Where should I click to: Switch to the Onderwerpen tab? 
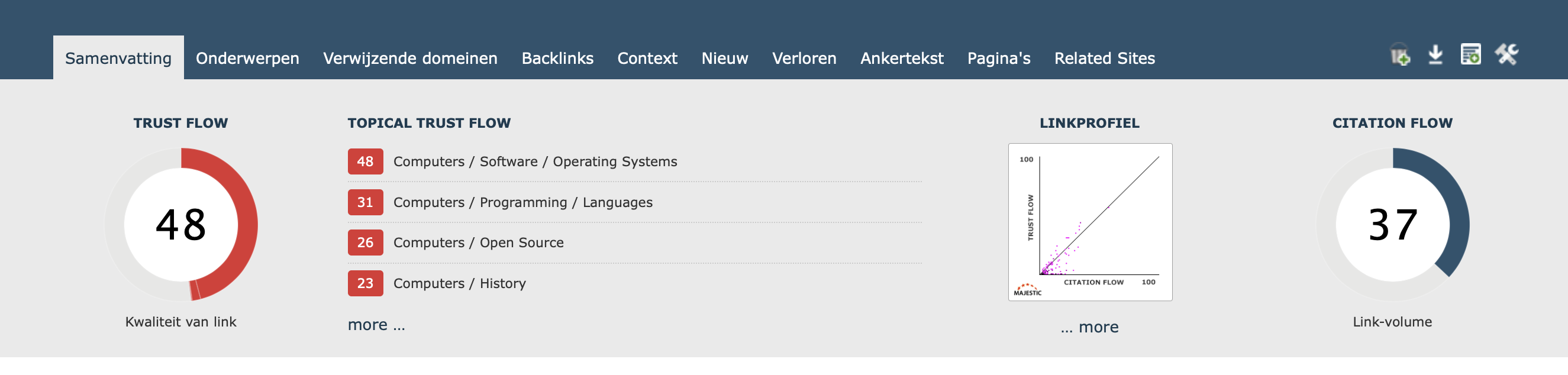[x=247, y=59]
